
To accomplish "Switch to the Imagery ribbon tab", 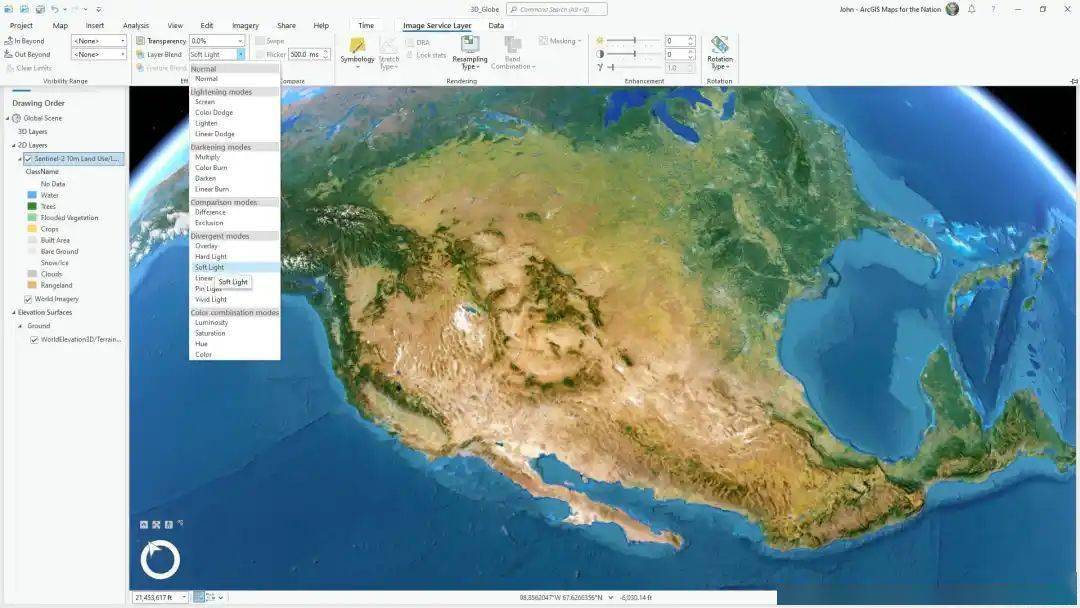I will coord(245,25).
